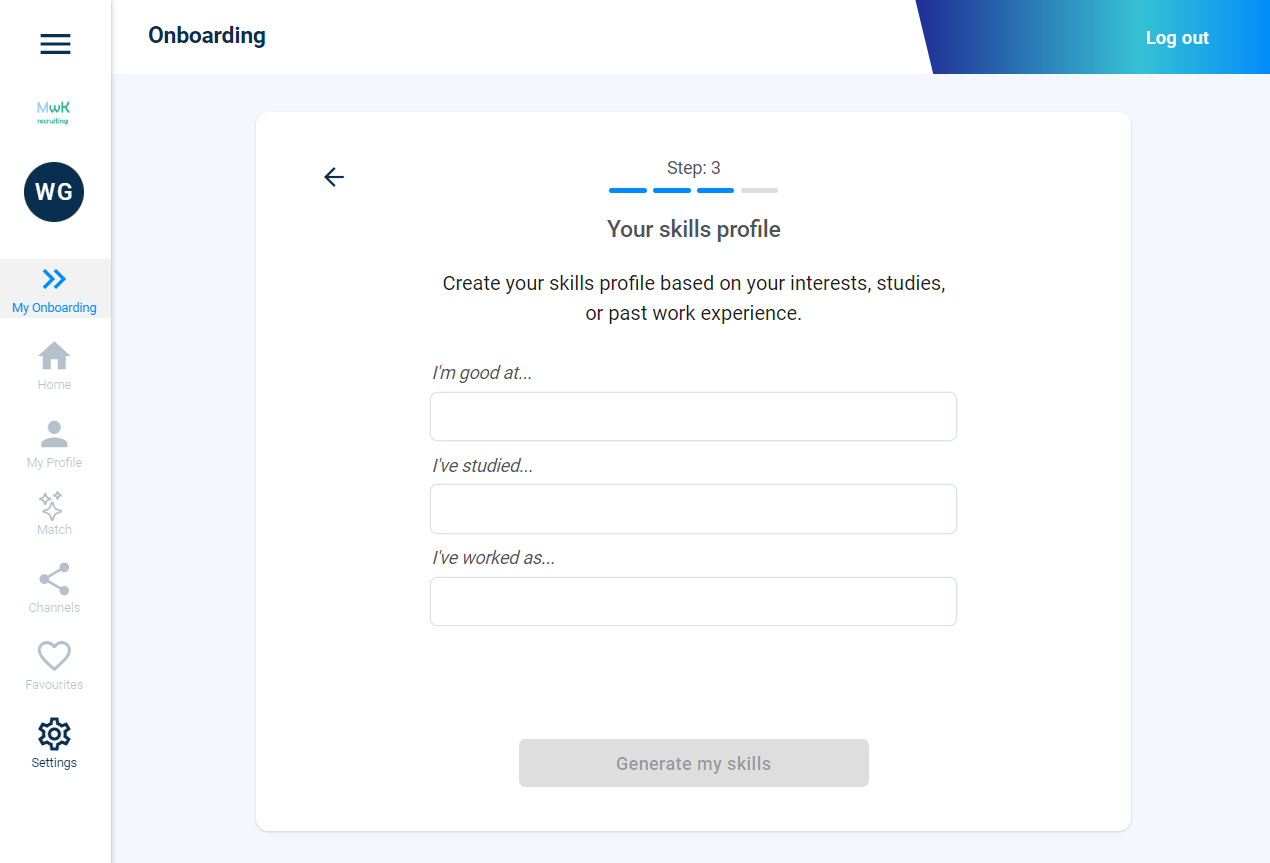Screen dimensions: 1270x863
Task: Focus the I'm good at field
Action: (693, 416)
